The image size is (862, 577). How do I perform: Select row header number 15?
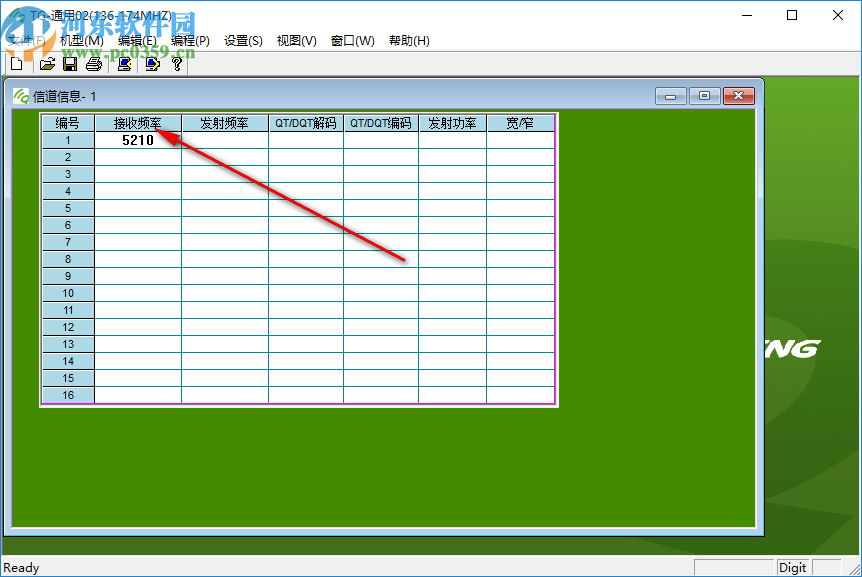(68, 379)
